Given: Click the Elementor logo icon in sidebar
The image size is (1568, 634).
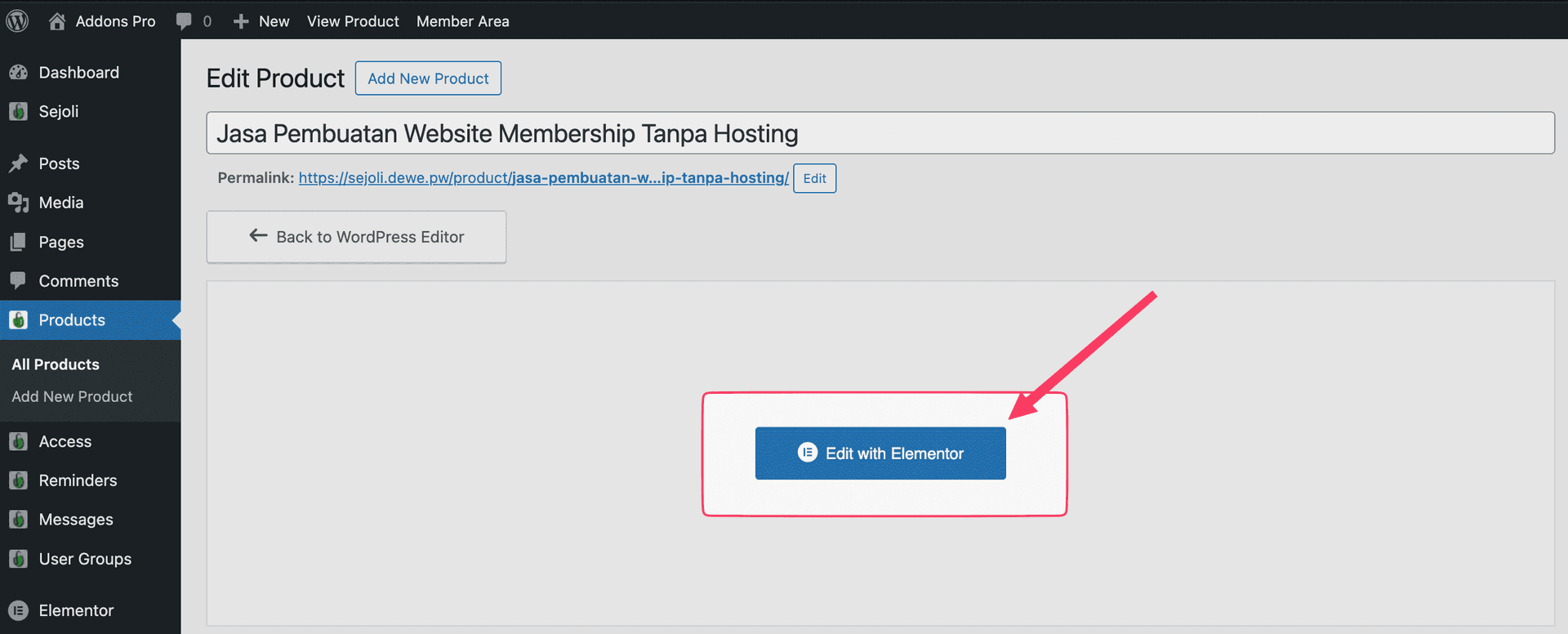Looking at the screenshot, I should pos(18,610).
